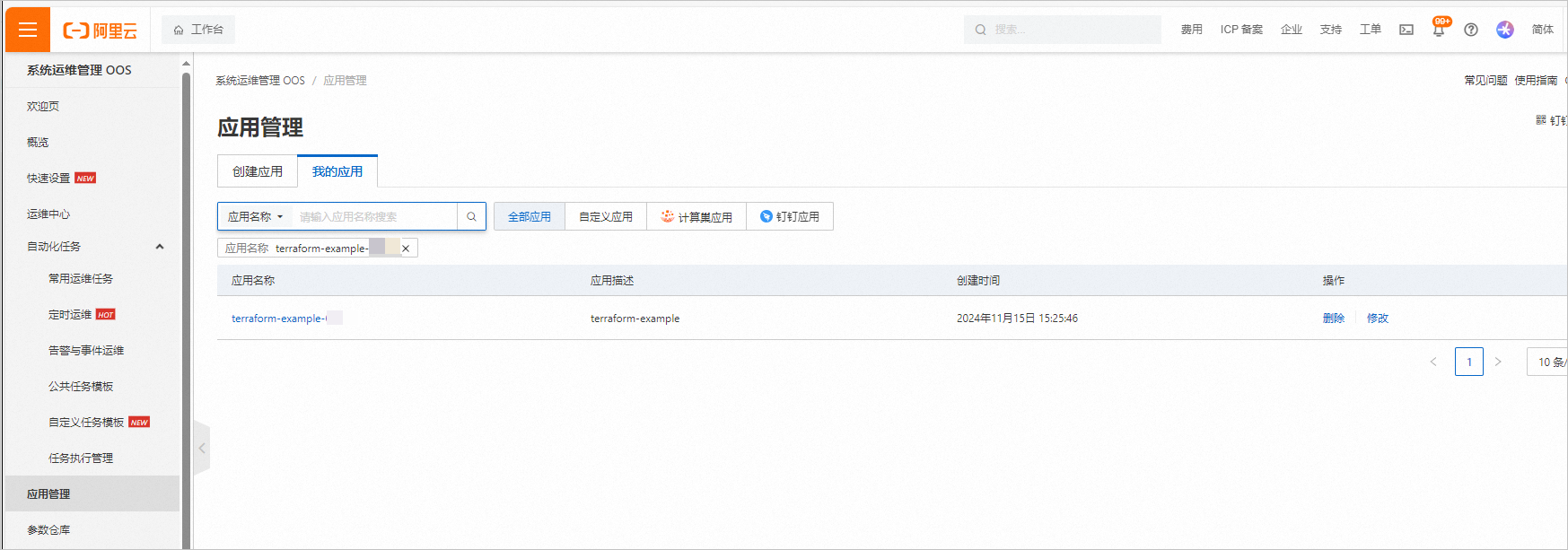Open the 费用 billing menu
Viewport: 1568px width, 550px height.
click(x=1191, y=30)
